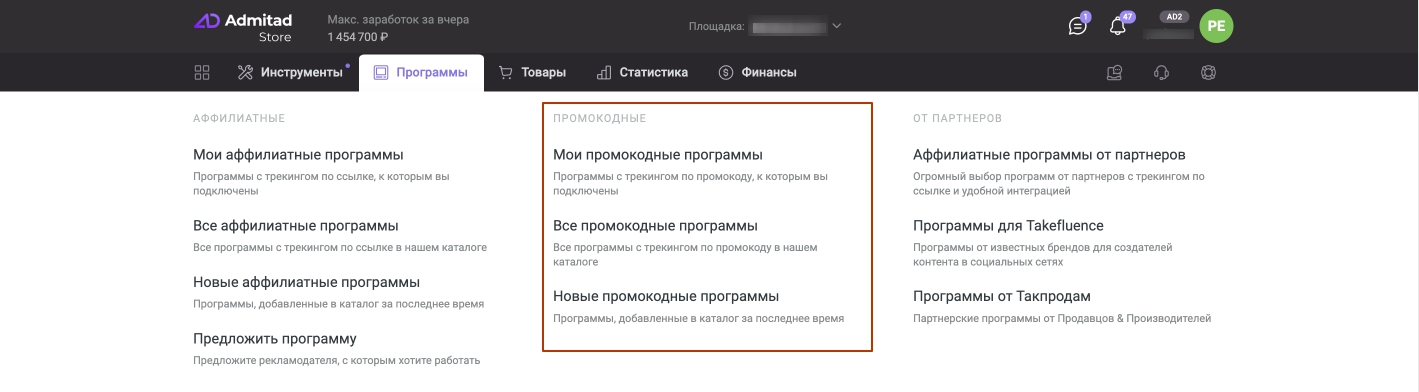Go to Мои промокодные программы
This screenshot has height=392, width=1419.
[x=658, y=155]
